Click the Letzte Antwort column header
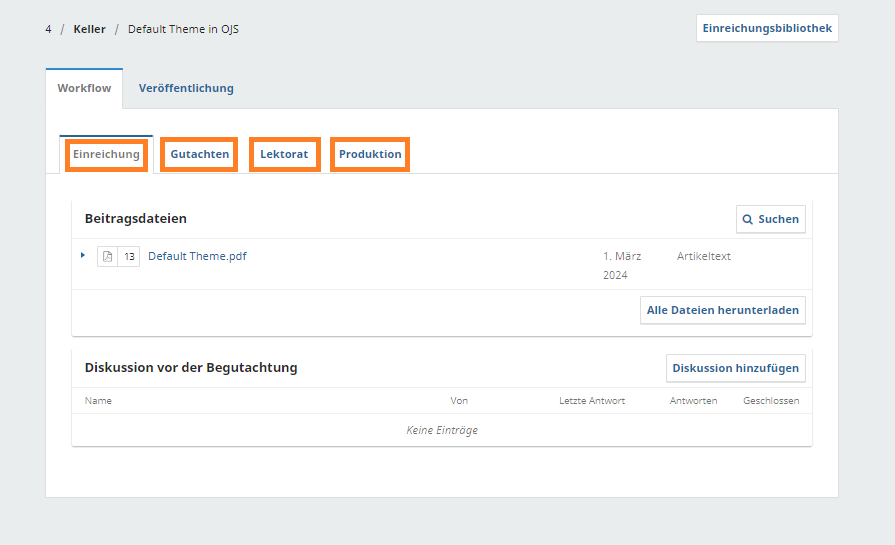 pos(592,401)
